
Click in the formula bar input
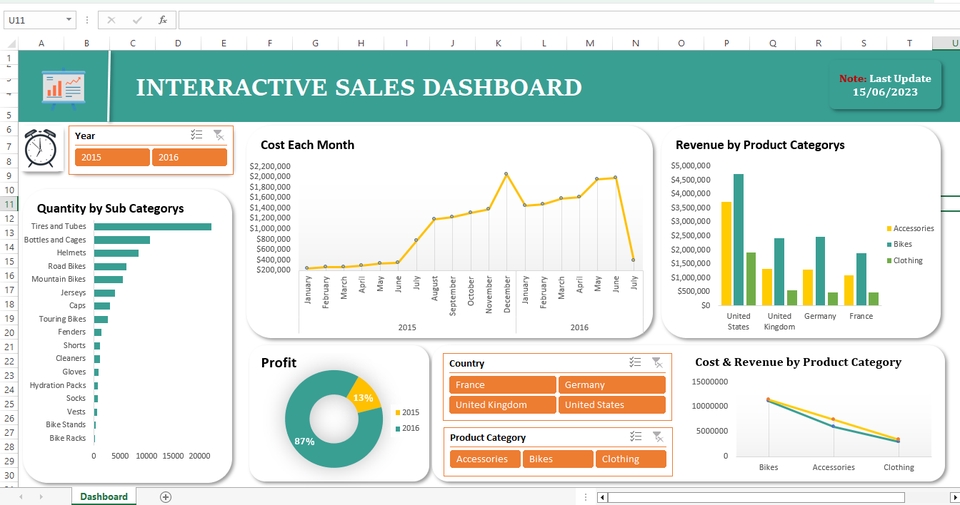tap(568, 20)
